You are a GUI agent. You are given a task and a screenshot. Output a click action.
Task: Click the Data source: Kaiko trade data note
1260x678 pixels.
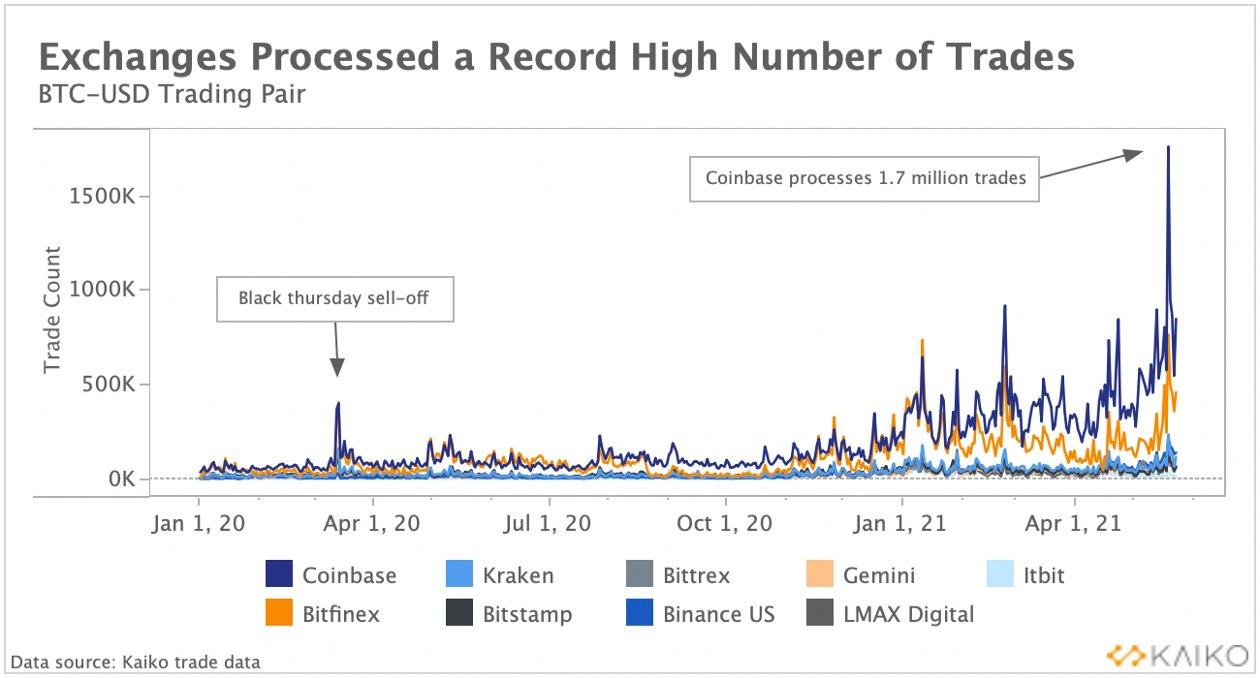pyautogui.click(x=136, y=661)
